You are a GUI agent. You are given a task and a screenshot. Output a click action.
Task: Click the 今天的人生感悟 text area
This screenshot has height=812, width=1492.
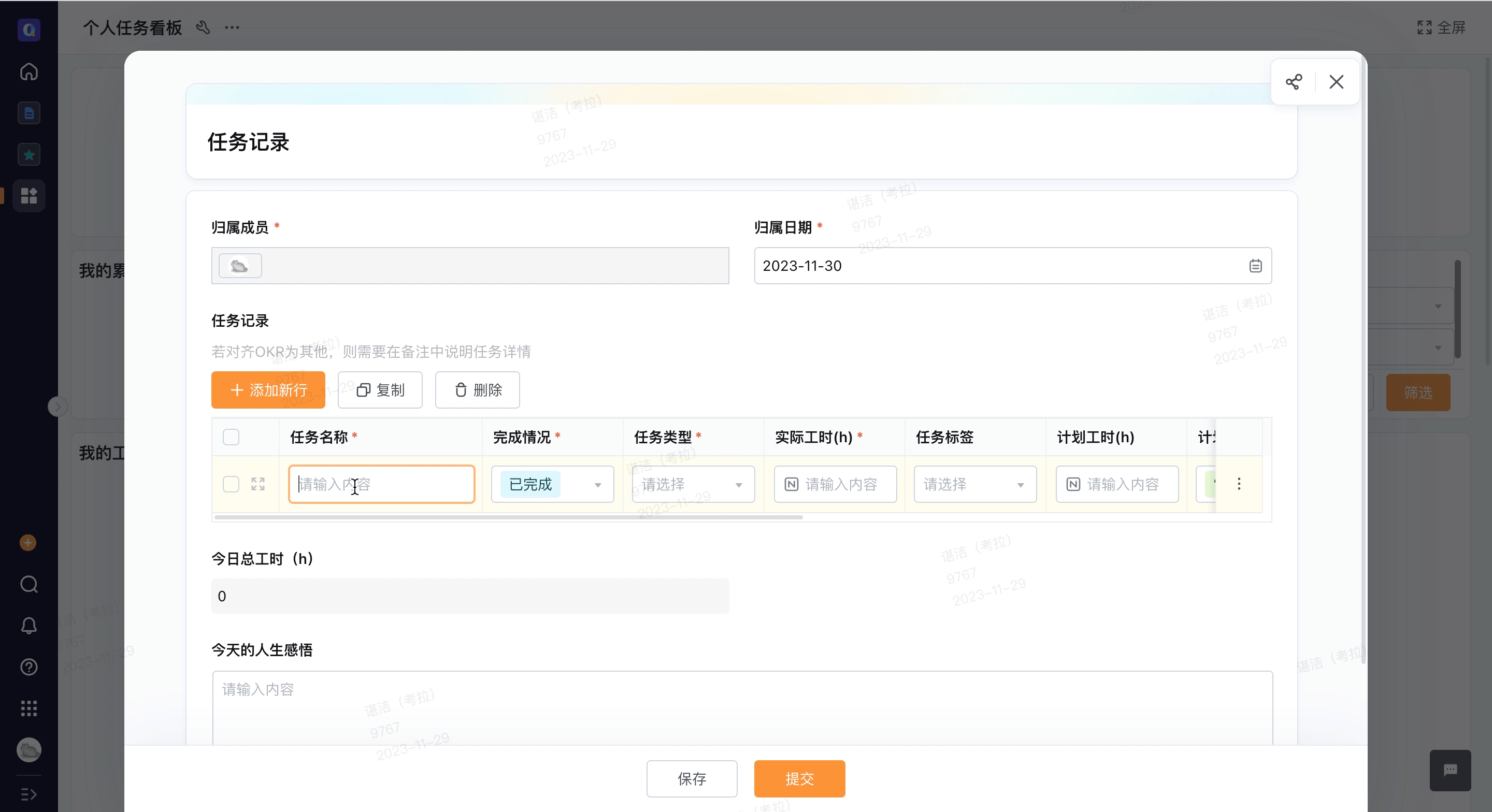click(742, 708)
